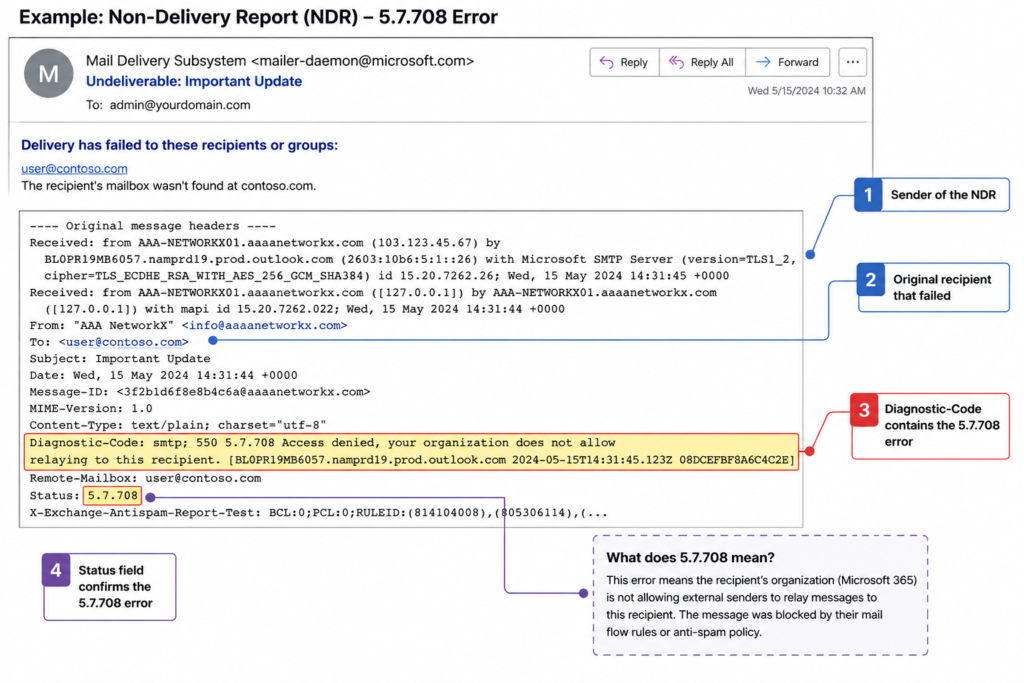Click the '---- Original message headers ----' line

click(x=153, y=226)
